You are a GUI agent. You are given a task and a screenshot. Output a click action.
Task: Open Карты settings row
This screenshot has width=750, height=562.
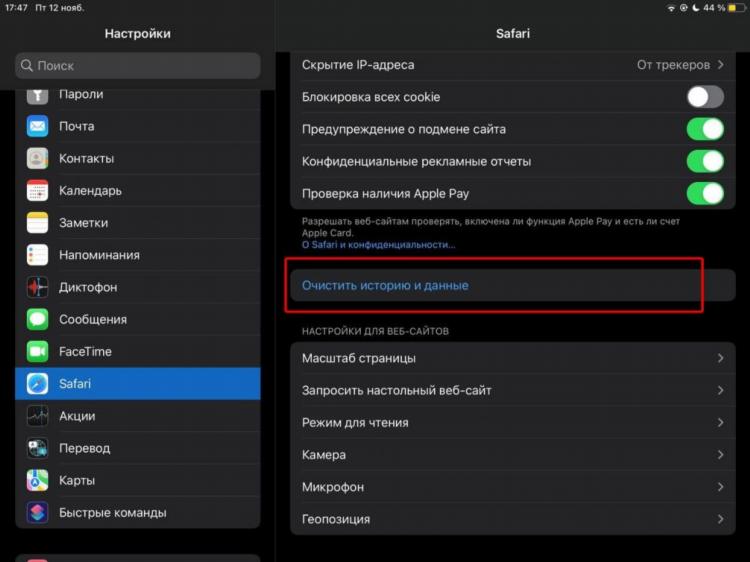[x=138, y=480]
